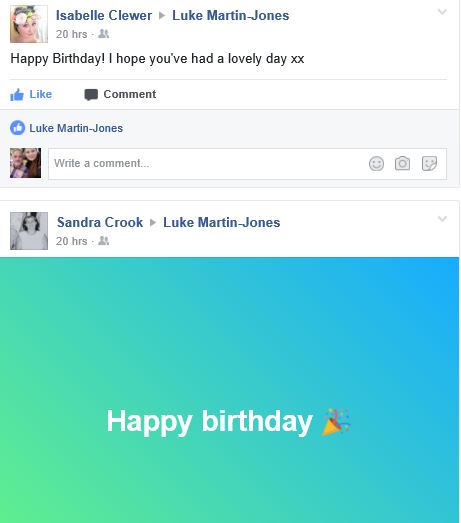Click the Comment text button

tap(129, 94)
